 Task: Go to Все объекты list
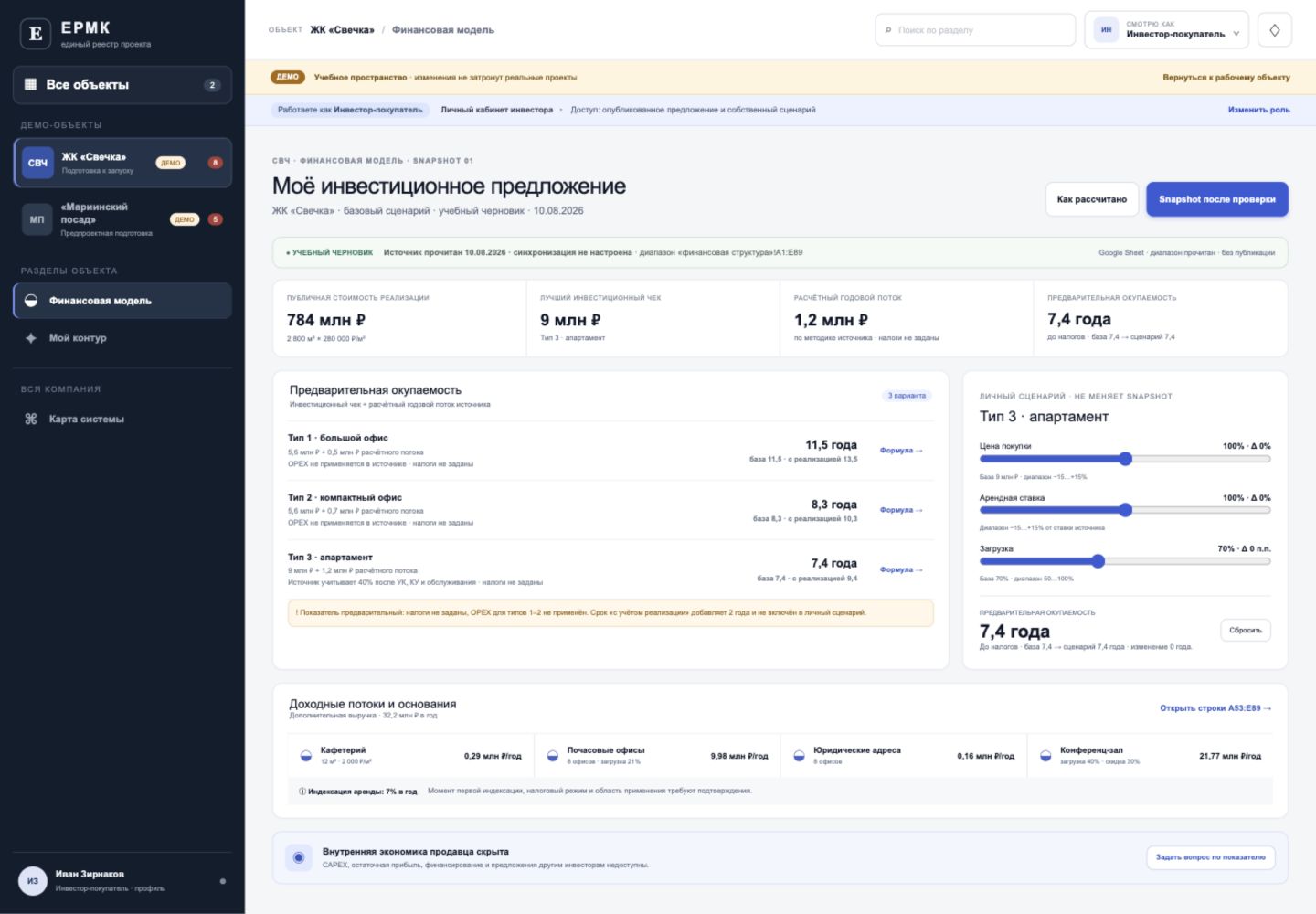tap(122, 84)
